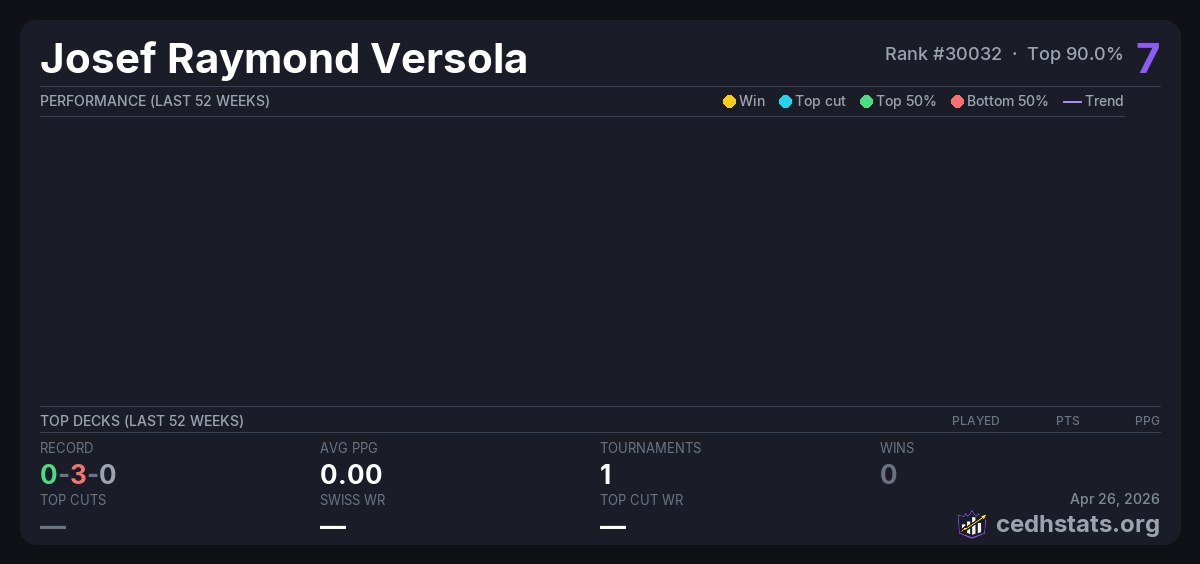Viewport: 1200px width, 564px height.
Task: Click the cyan Top cut legend dot
Action: (x=785, y=101)
